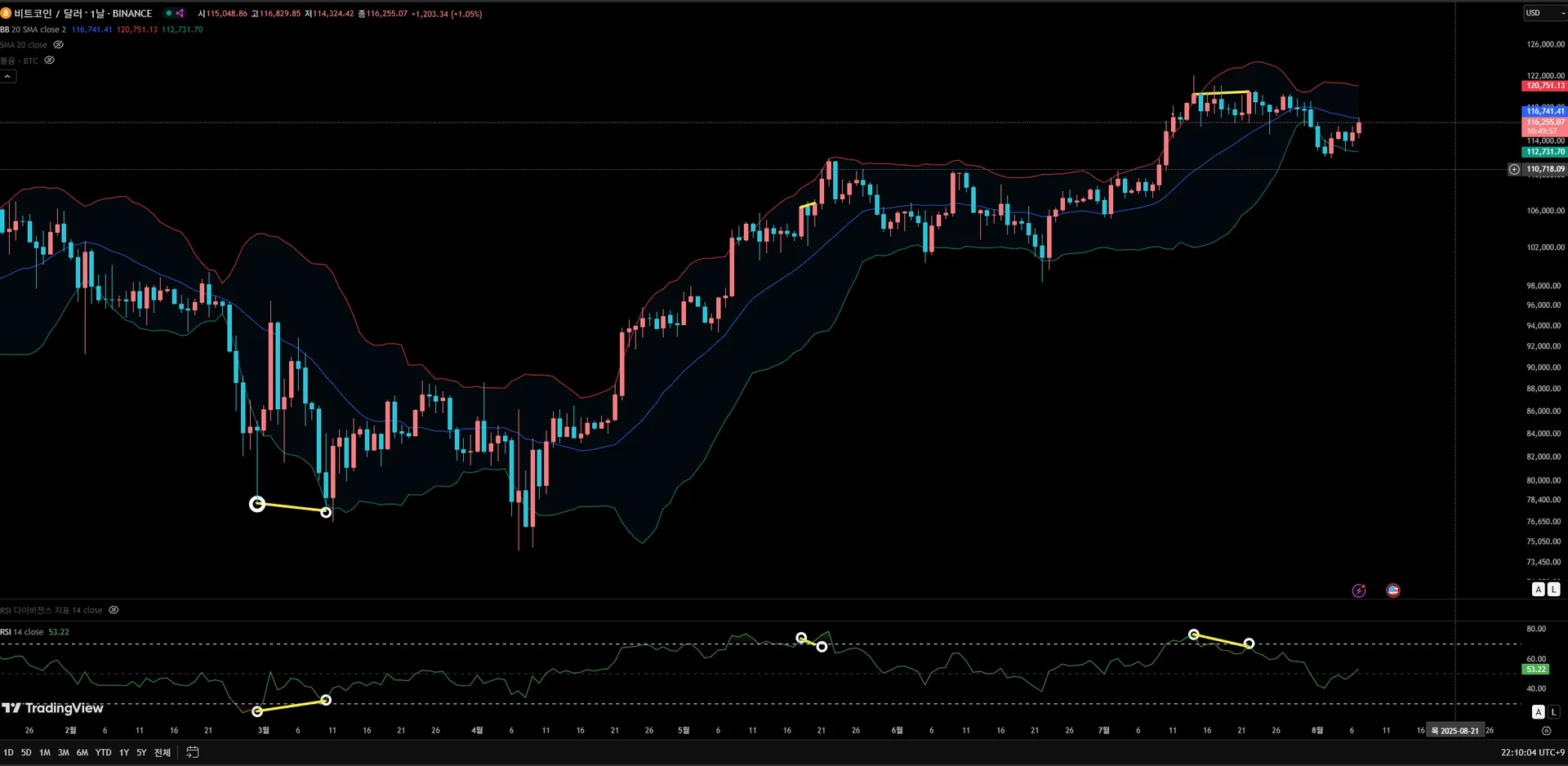1568x766 pixels.
Task: Click the RSI 14 close legend
Action: point(22,632)
